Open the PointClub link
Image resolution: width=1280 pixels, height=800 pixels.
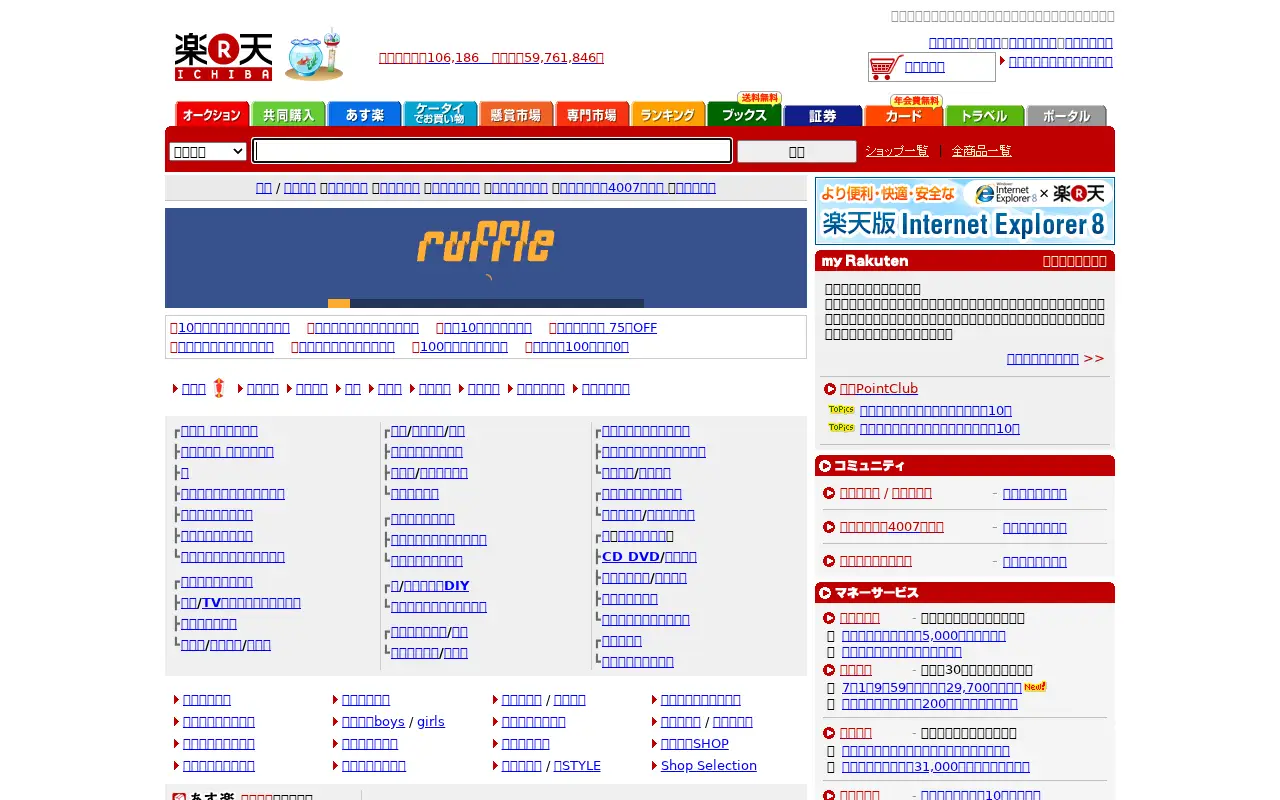click(x=879, y=389)
